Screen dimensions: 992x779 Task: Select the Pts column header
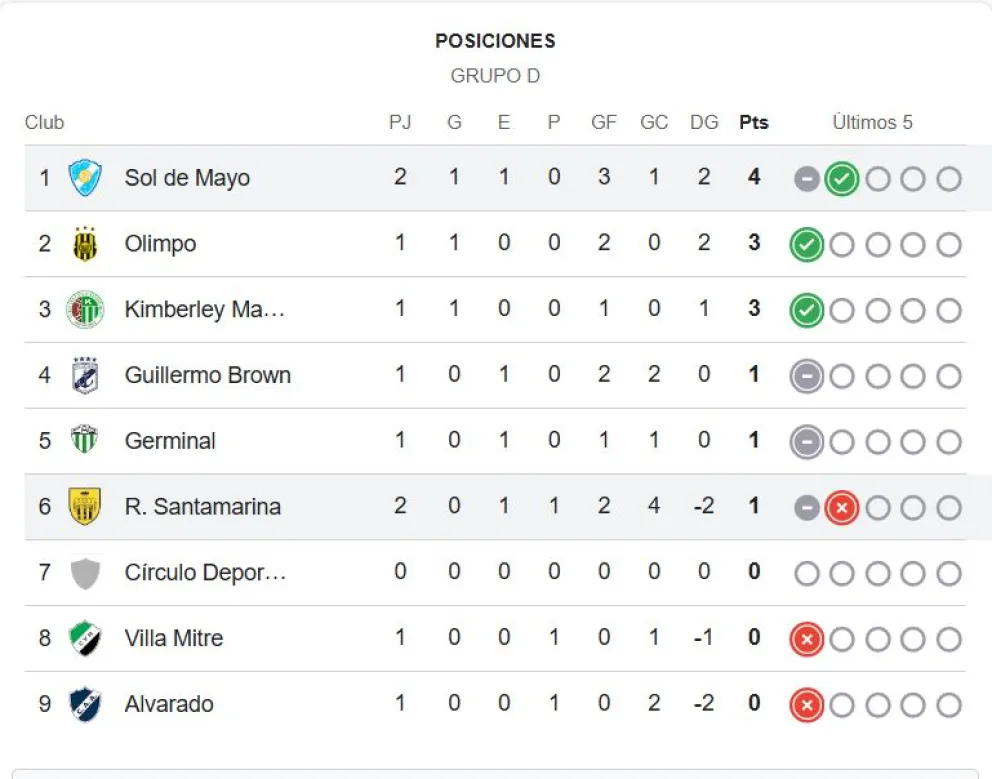(x=754, y=122)
